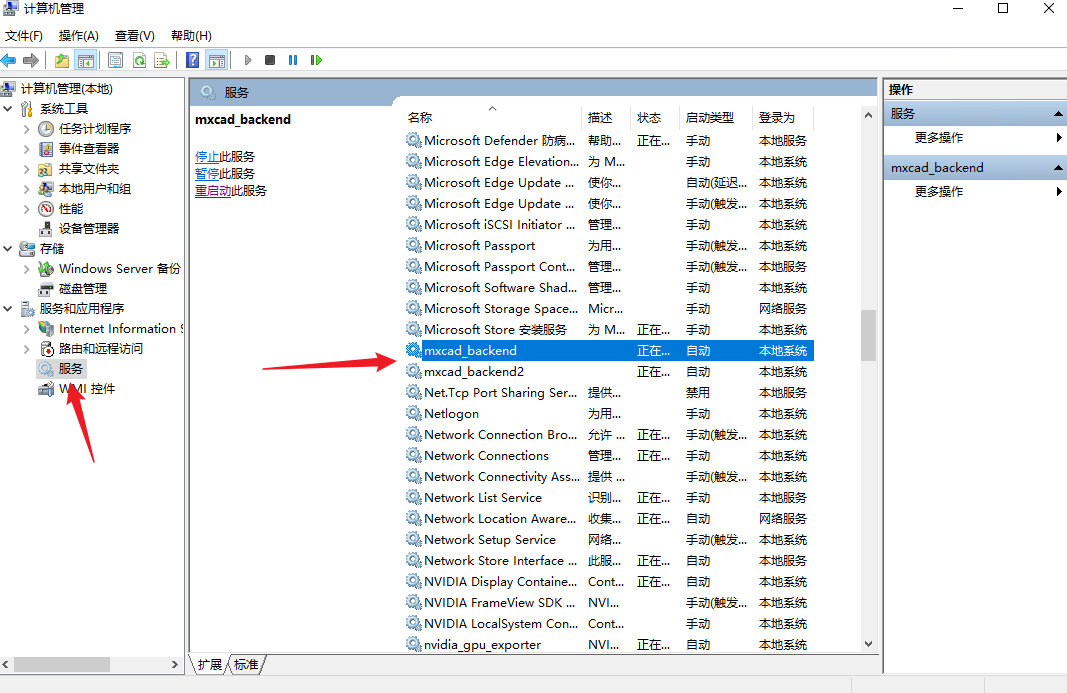Click the 停止 service link
1067x693 pixels.
point(206,157)
